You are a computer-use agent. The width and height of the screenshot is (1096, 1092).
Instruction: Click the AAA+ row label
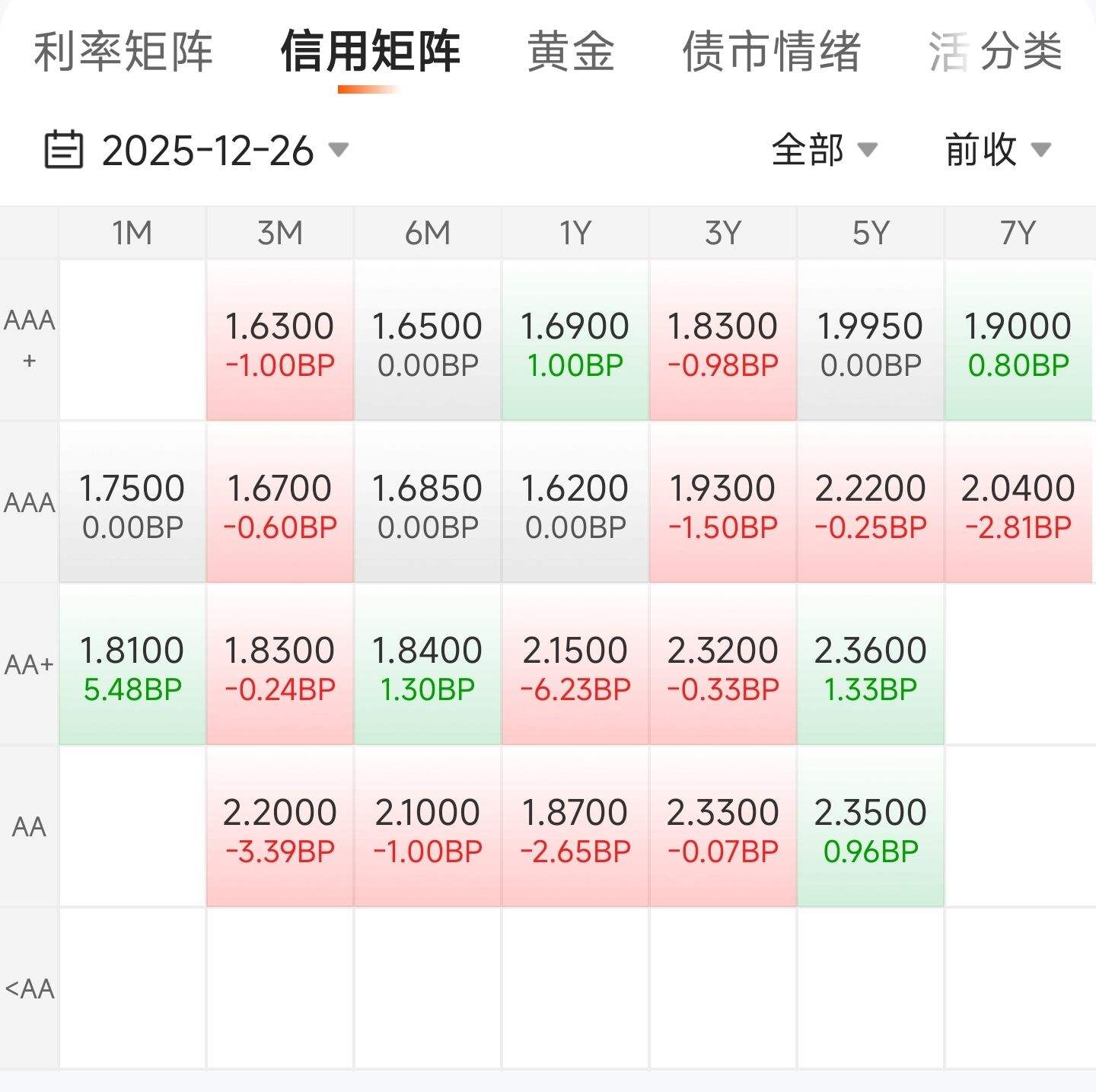pos(30,339)
